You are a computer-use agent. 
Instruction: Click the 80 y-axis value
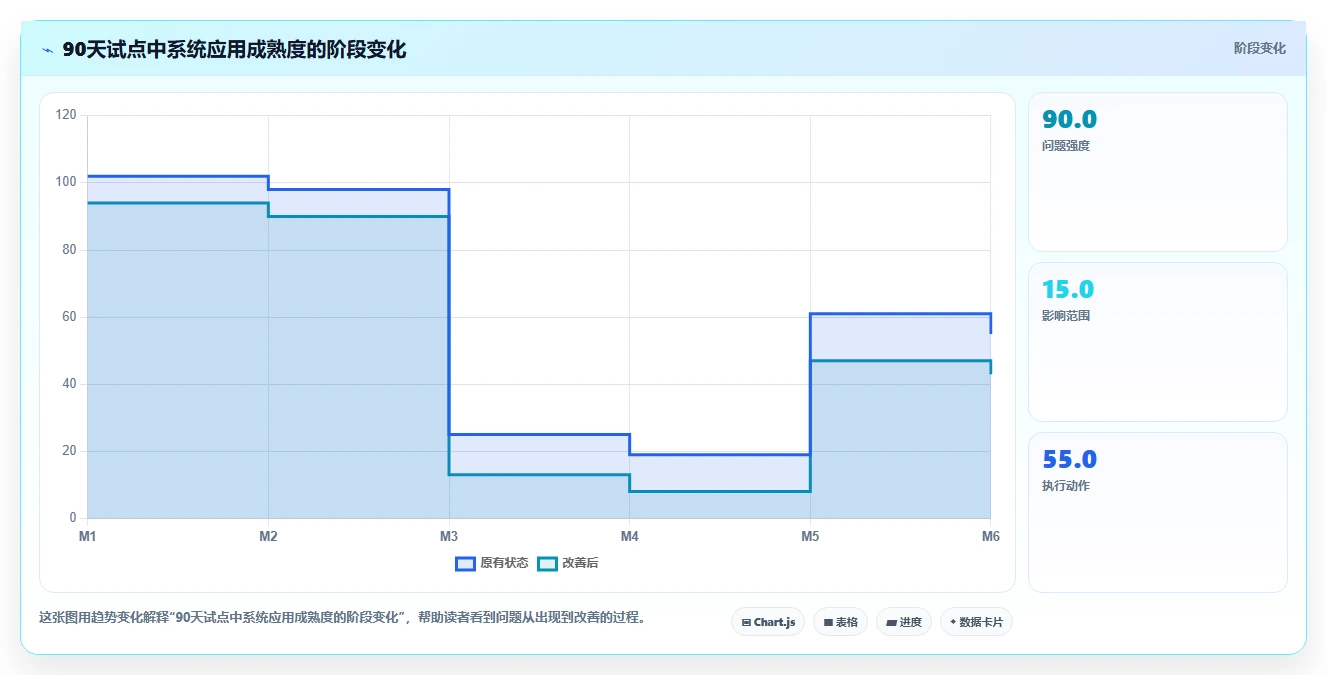pos(69,250)
